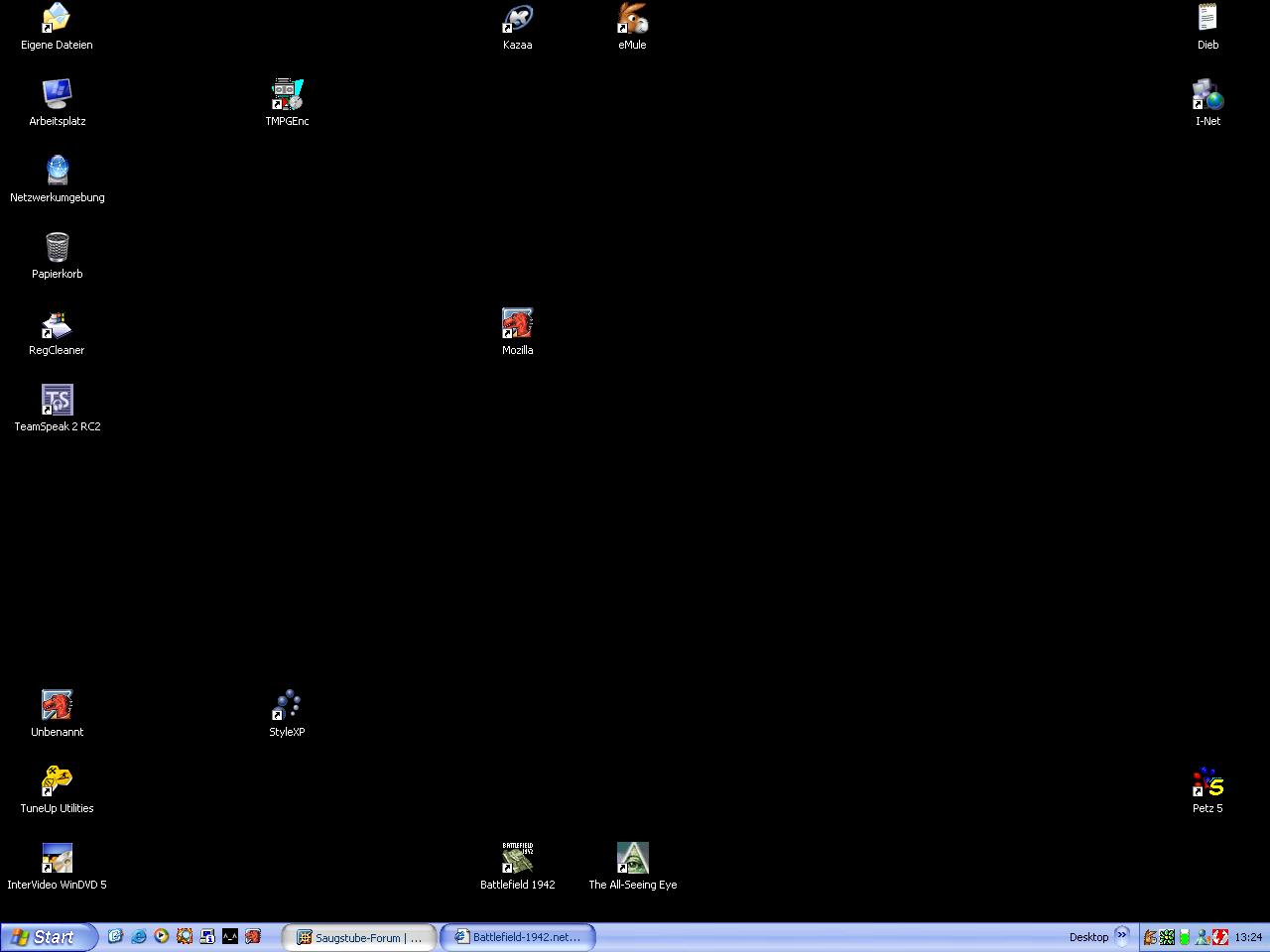Switch to Saugstube-Forum taskbar window
The width and height of the screenshot is (1270, 952).
[x=359, y=937]
